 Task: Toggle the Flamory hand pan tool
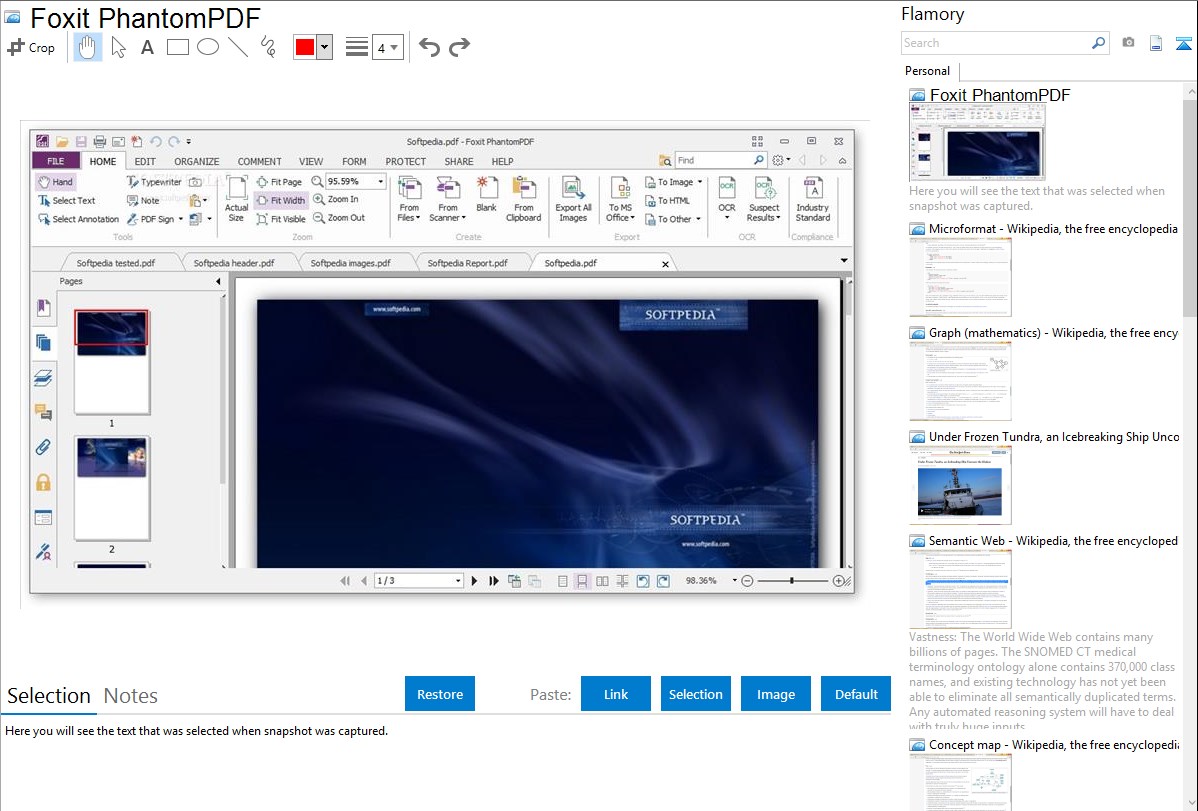pyautogui.click(x=87, y=47)
